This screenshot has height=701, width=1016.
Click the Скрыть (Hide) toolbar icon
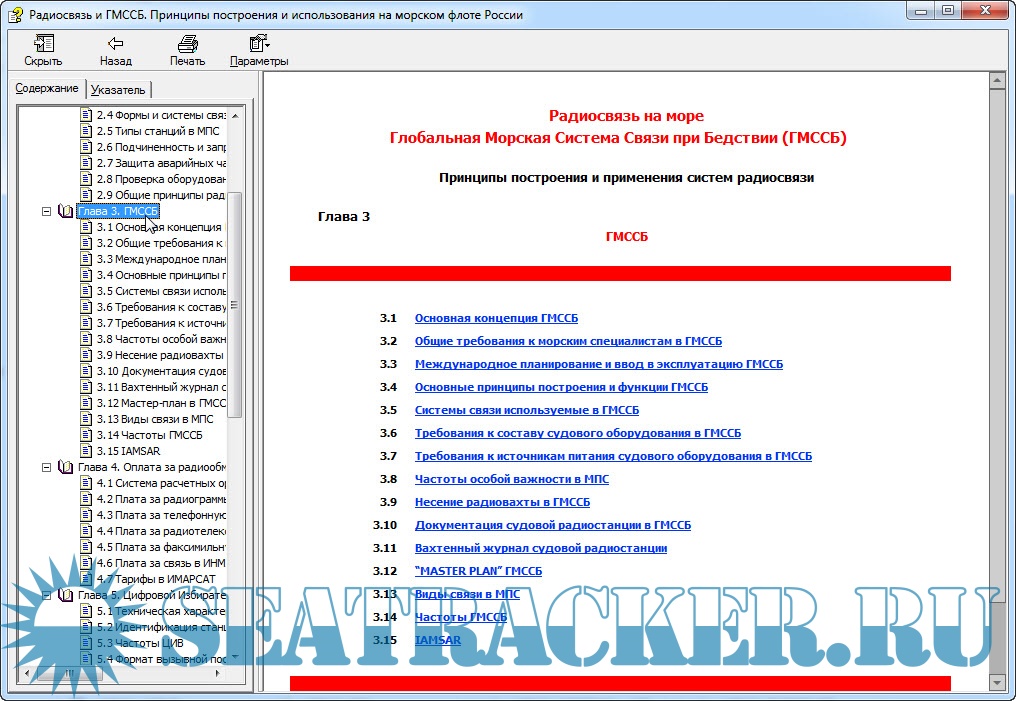(x=43, y=44)
